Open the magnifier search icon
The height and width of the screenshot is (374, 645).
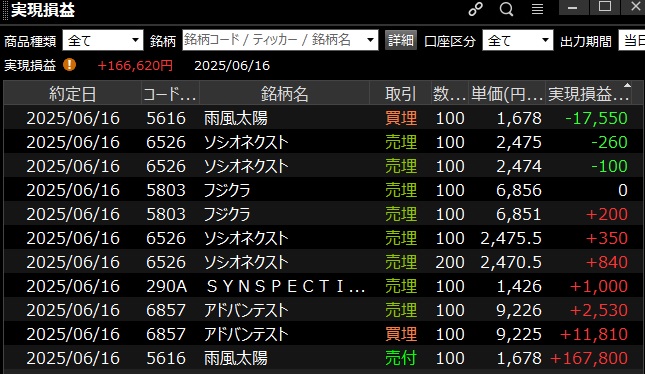[x=506, y=9]
